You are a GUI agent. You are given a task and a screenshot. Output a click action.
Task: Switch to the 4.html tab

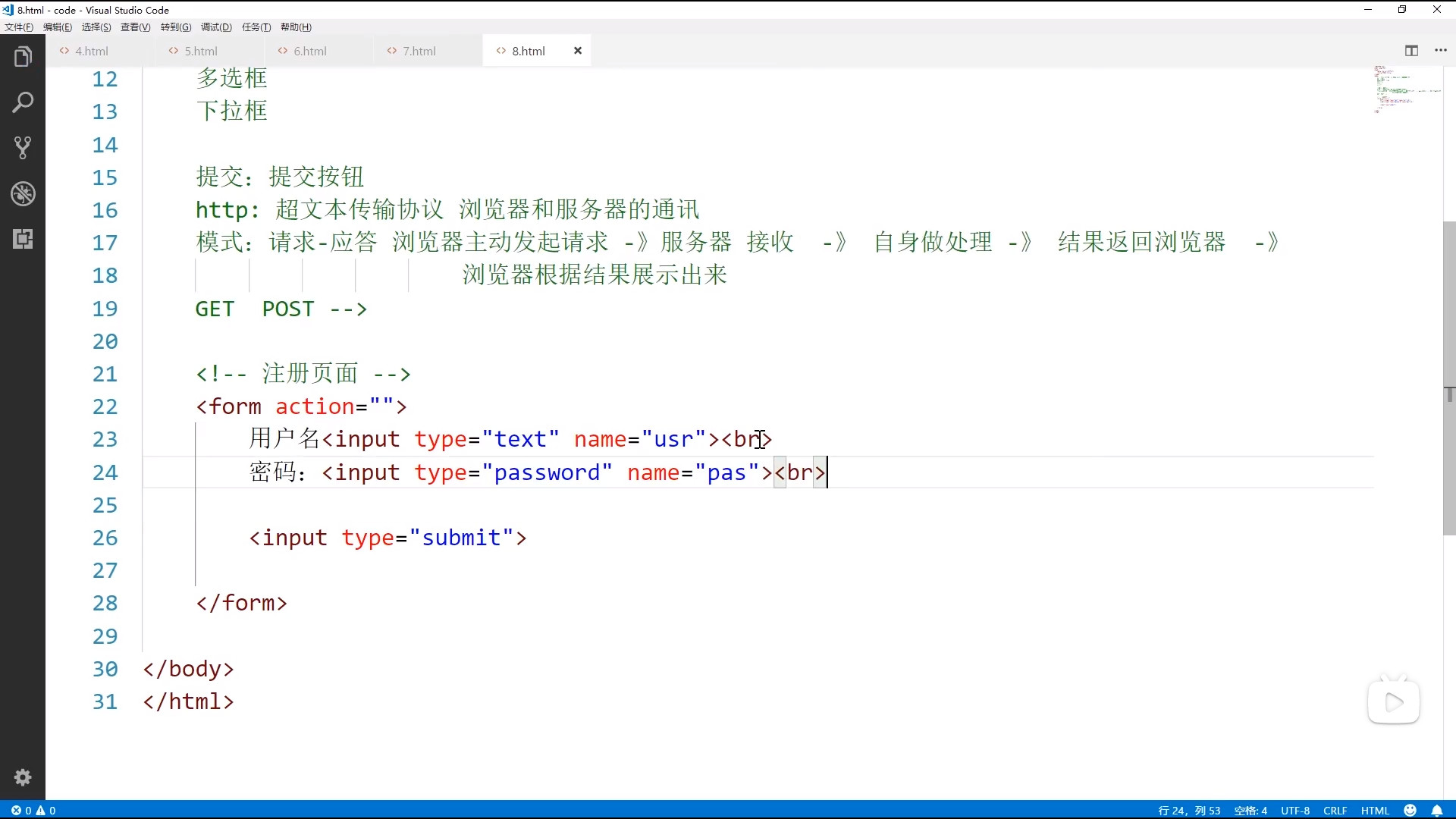coord(91,51)
